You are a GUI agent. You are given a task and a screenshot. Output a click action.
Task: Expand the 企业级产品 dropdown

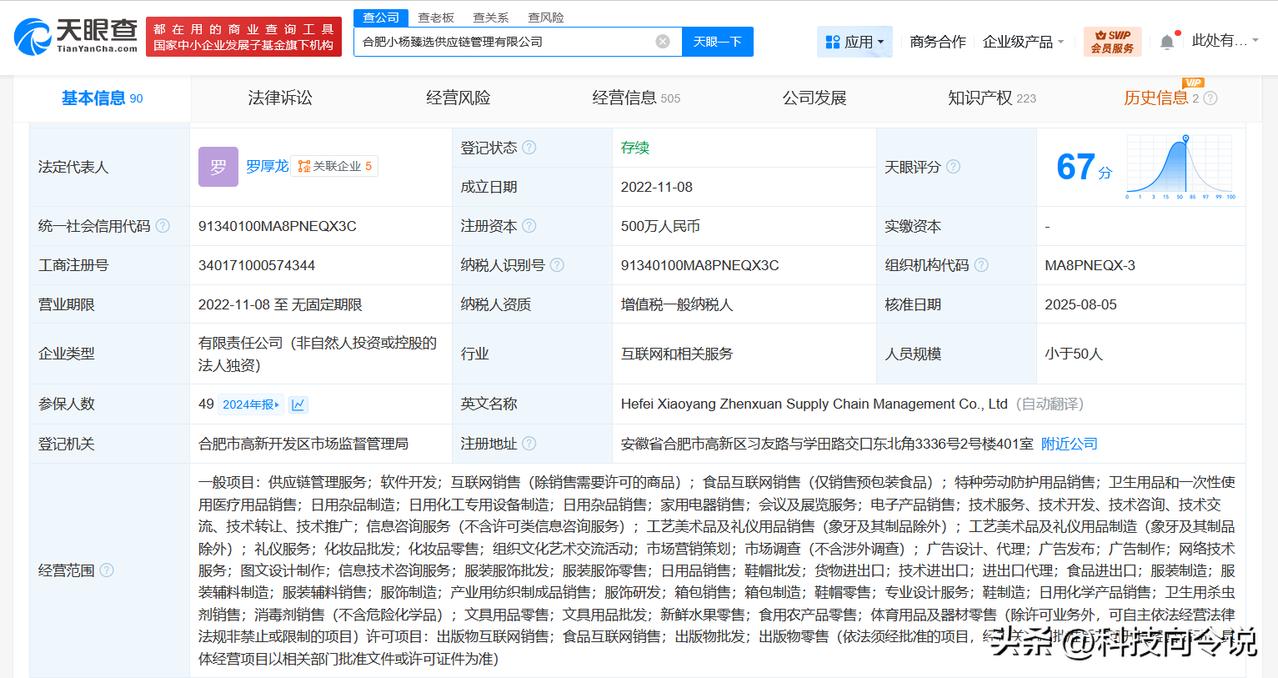pos(1025,41)
